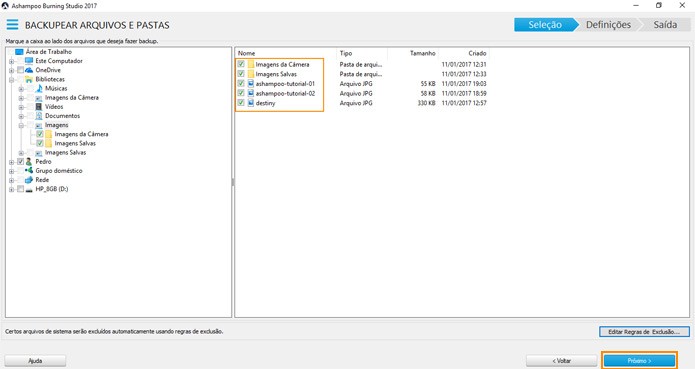Expand the Documentos library node
Viewport: 695px width, 369px height.
[x=21, y=116]
